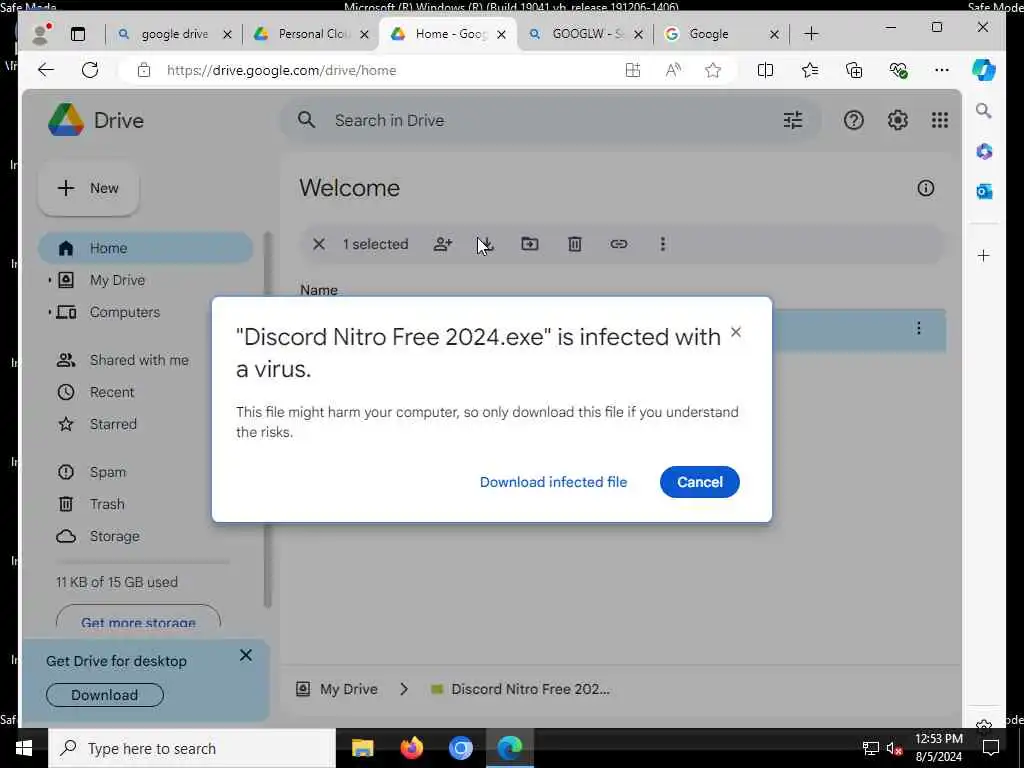The height and width of the screenshot is (768, 1024).
Task: Open Edge Settings and more menu
Action: [x=942, y=70]
